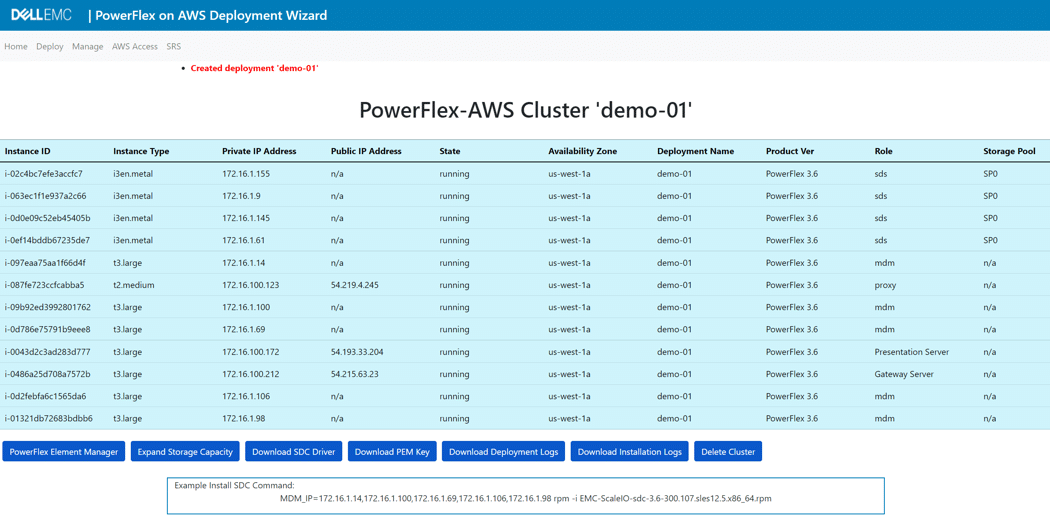Open the AWS Access menu item
The height and width of the screenshot is (518, 1050).
tap(135, 47)
